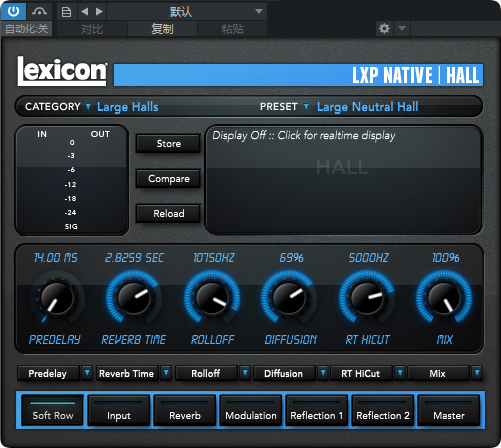The height and width of the screenshot is (448, 501).
Task: Switch to the Master tab
Action: click(x=449, y=411)
